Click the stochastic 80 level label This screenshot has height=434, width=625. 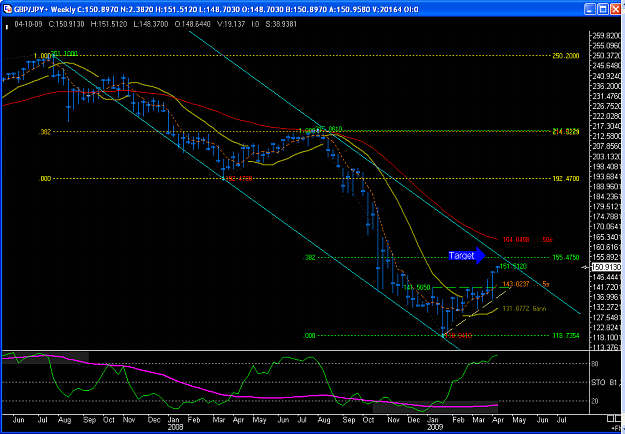tap(594, 364)
